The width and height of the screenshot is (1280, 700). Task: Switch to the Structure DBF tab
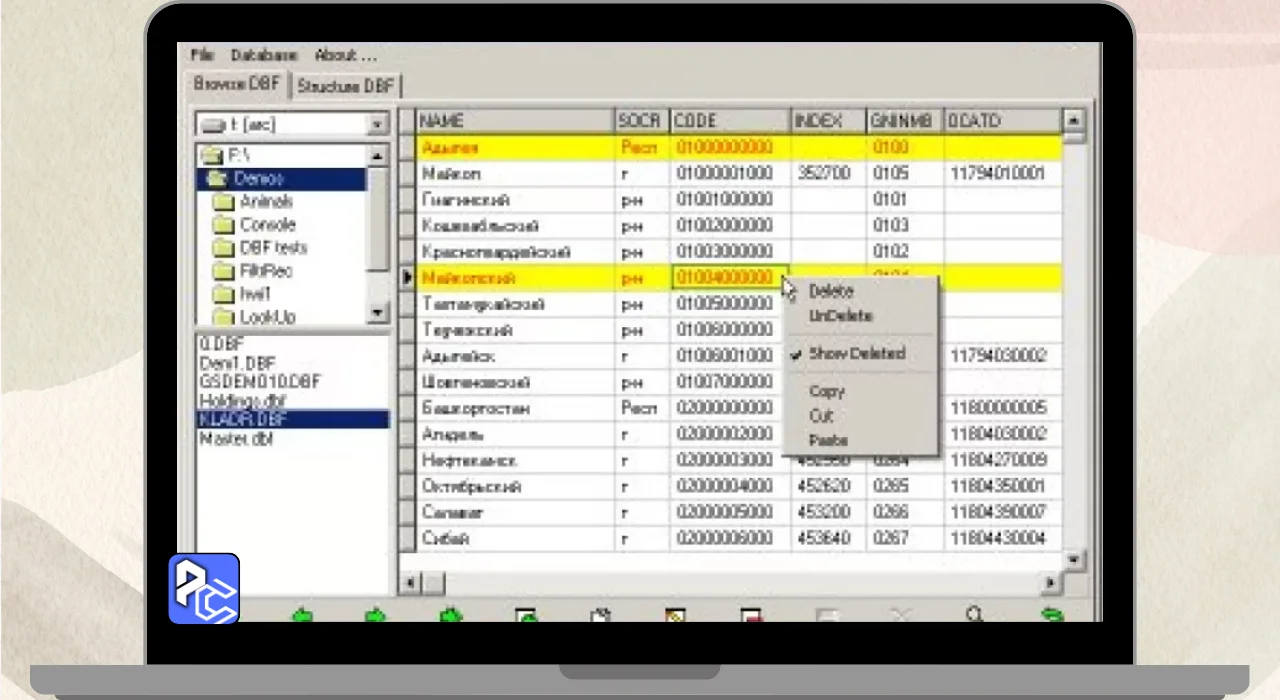(x=346, y=86)
